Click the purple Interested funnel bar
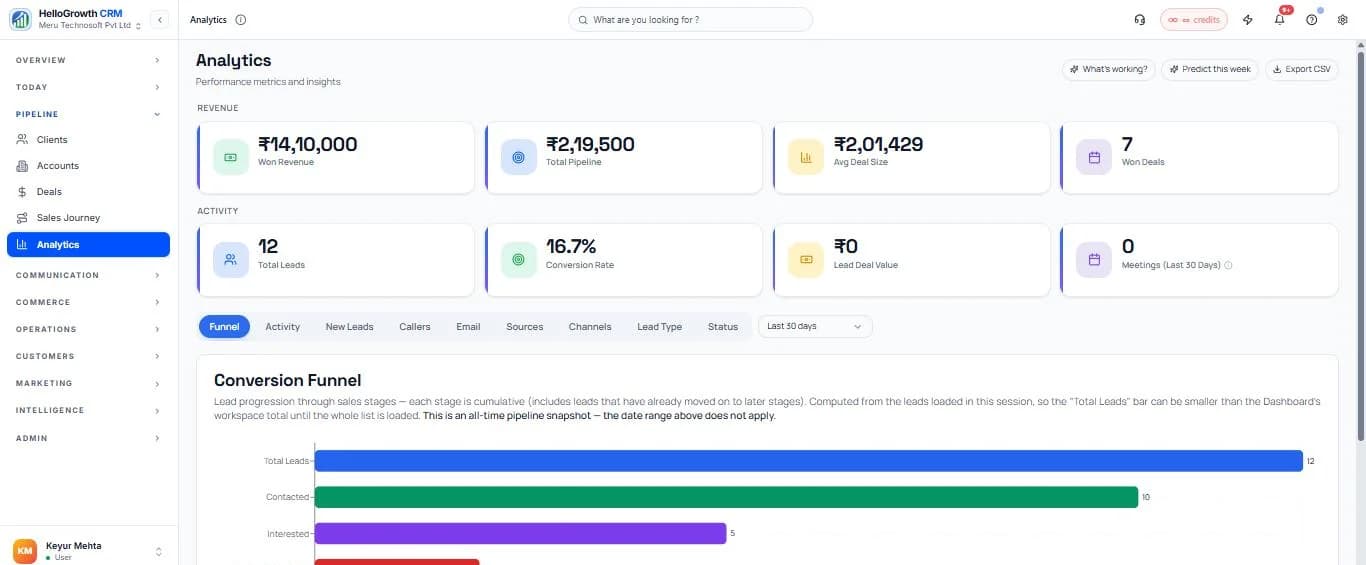This screenshot has width=1366, height=565. (x=520, y=533)
